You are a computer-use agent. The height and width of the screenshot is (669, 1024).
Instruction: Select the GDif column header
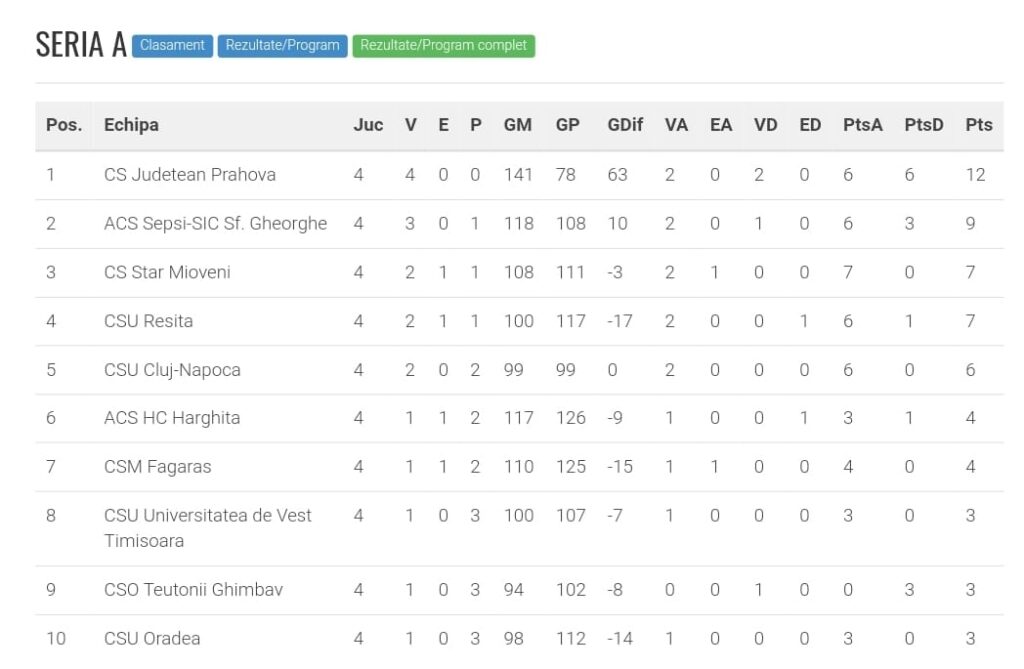pyautogui.click(x=625, y=125)
